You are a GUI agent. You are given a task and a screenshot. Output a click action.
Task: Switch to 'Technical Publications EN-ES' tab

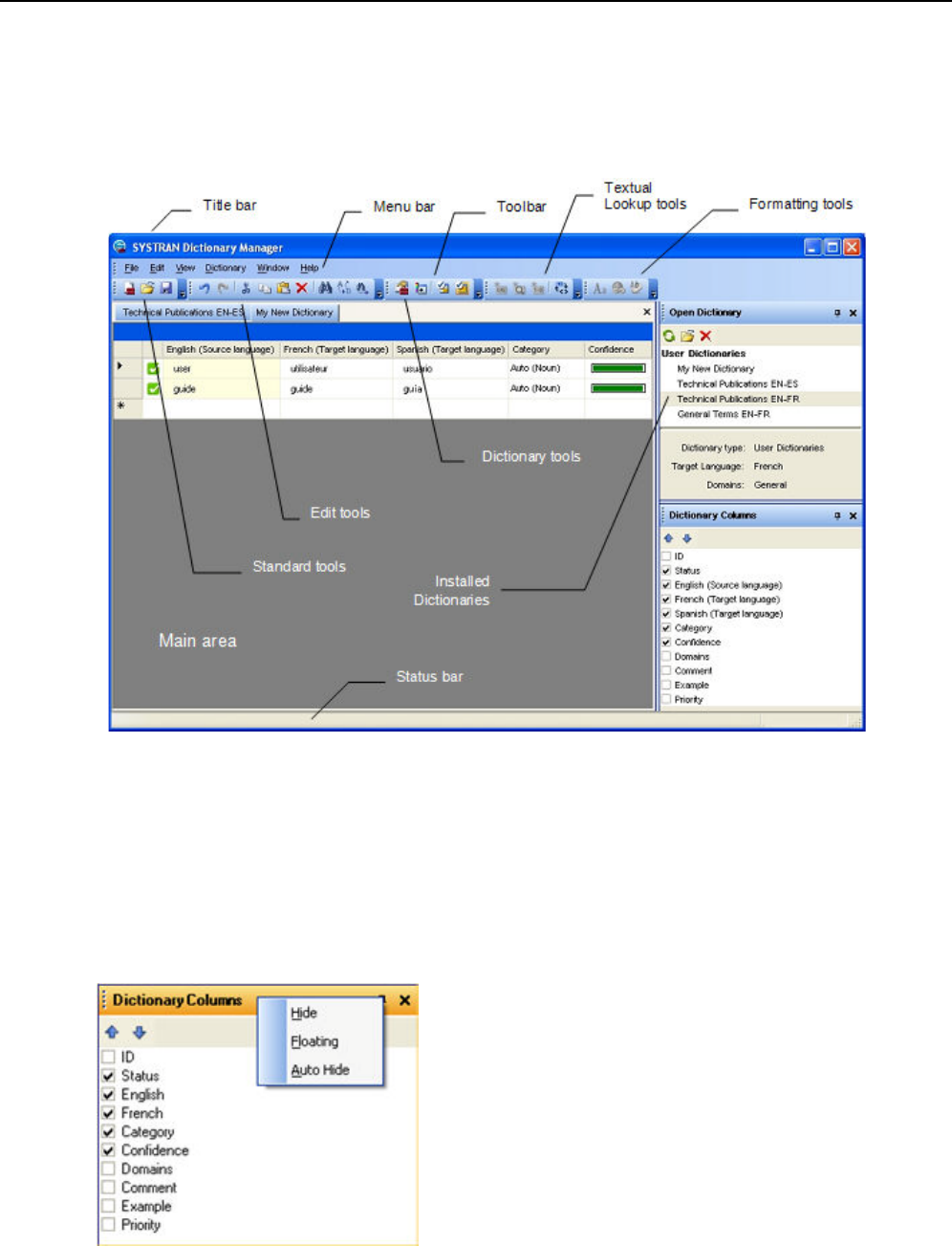pos(183,313)
